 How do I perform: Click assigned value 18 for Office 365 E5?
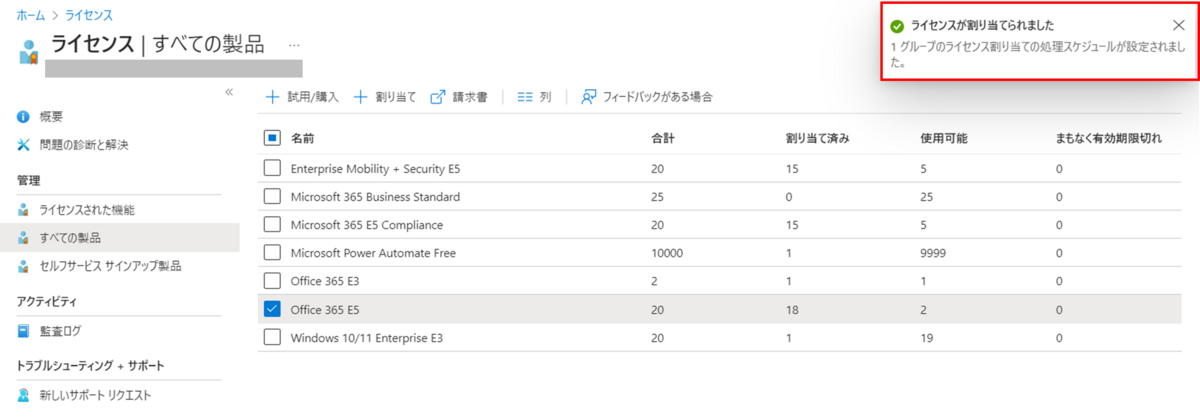(x=792, y=310)
